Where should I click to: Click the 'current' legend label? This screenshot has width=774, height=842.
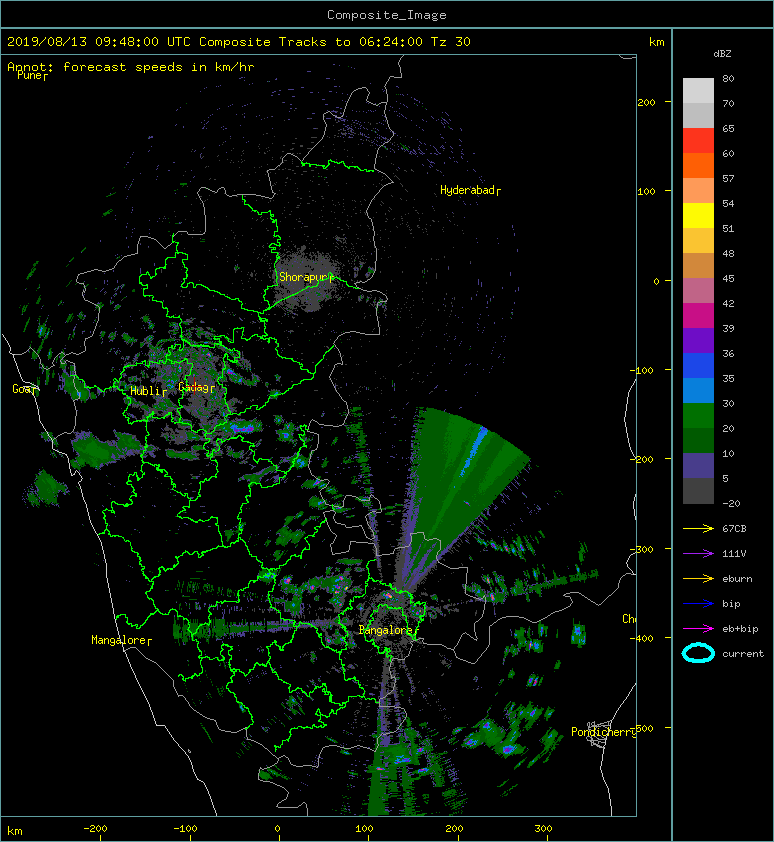tap(743, 654)
